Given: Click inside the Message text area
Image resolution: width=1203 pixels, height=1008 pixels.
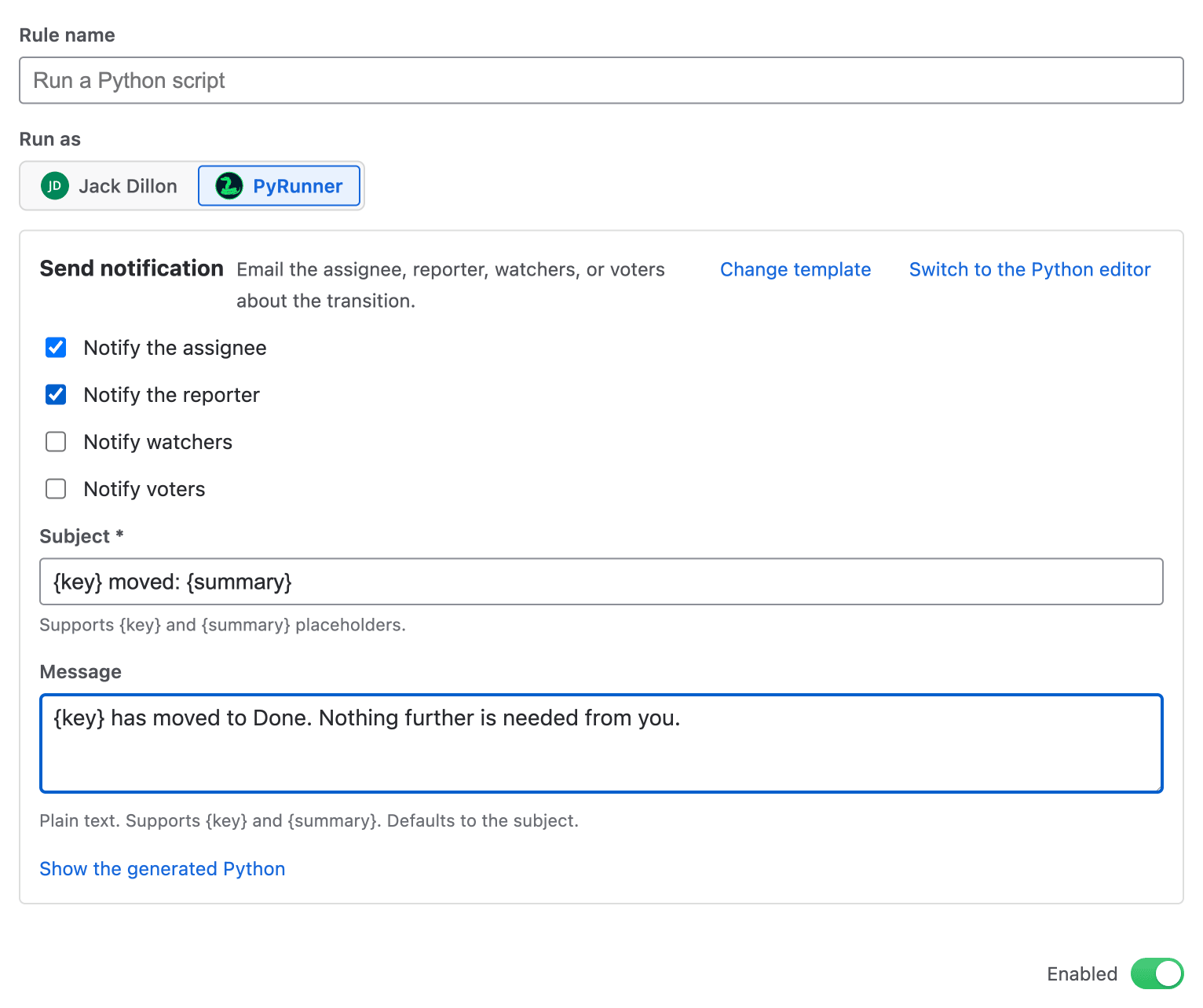Looking at the screenshot, I should point(601,743).
